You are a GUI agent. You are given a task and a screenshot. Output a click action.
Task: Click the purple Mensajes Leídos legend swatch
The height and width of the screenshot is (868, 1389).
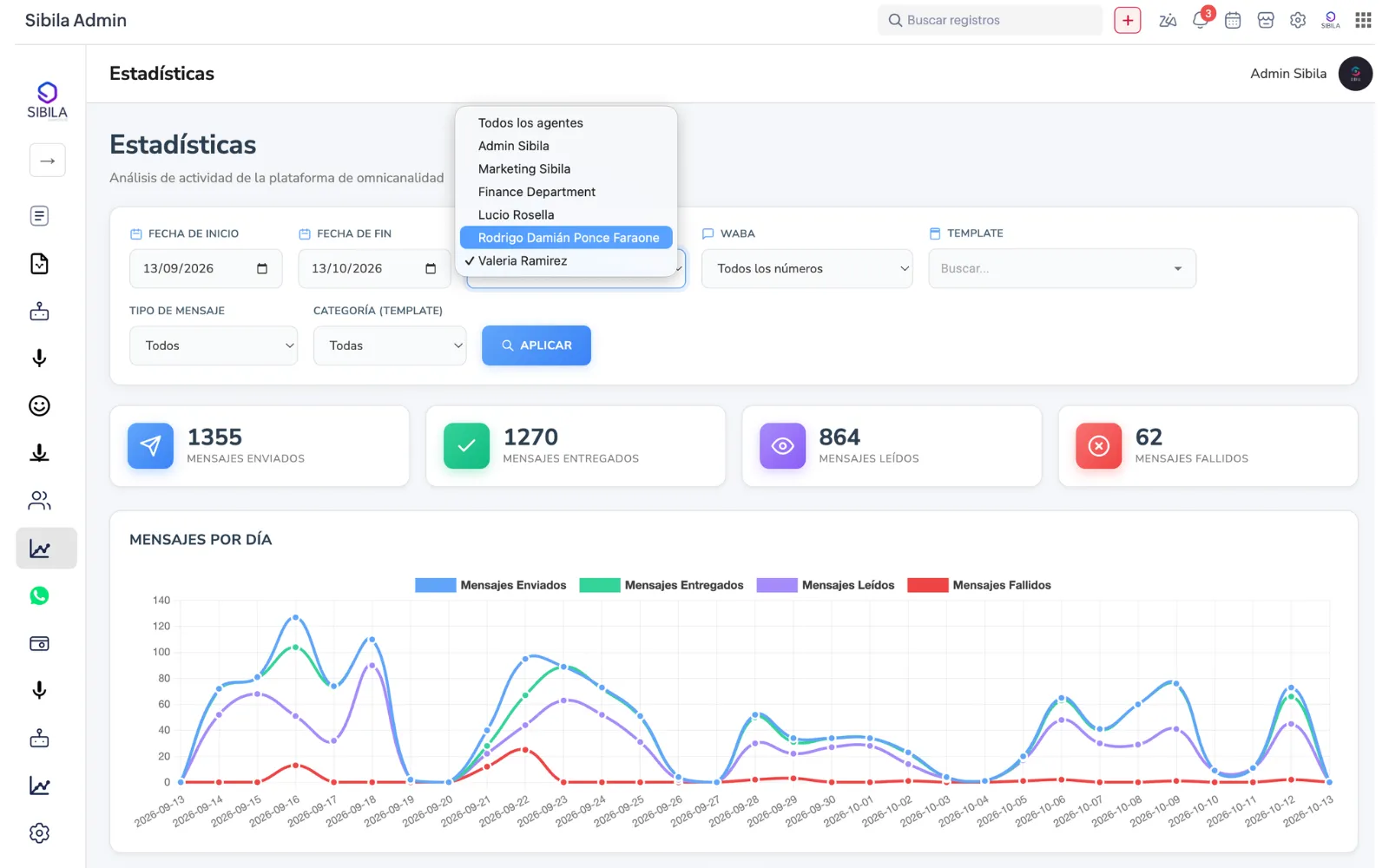pos(777,585)
